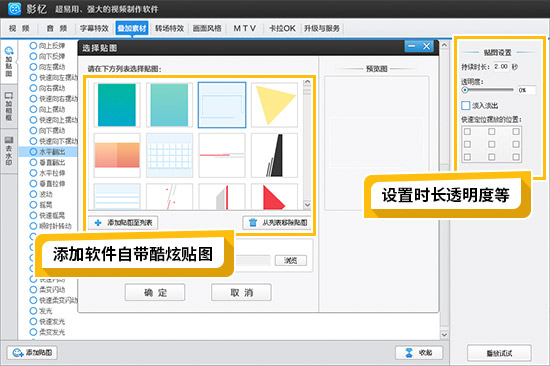Choose the 水平拉伸 effect radio
550x366 pixels.
(x=33, y=173)
